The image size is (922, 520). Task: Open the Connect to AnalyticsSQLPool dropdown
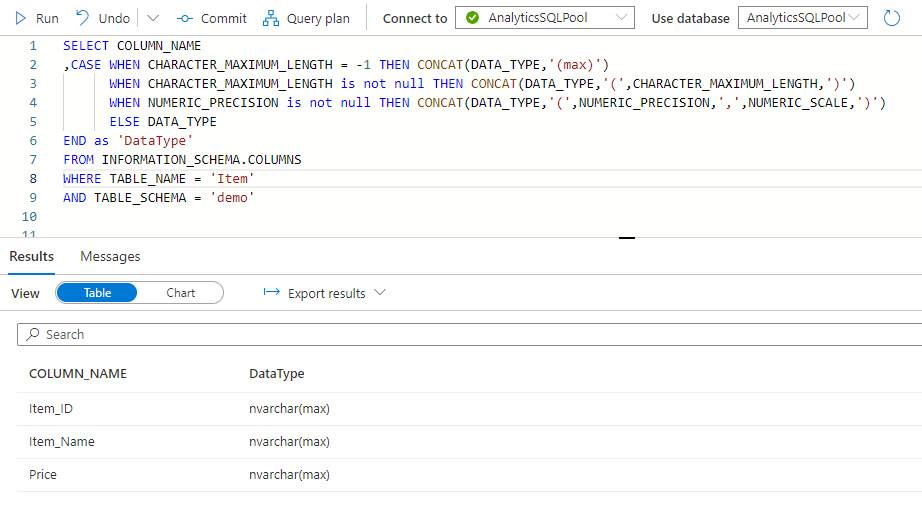(545, 18)
